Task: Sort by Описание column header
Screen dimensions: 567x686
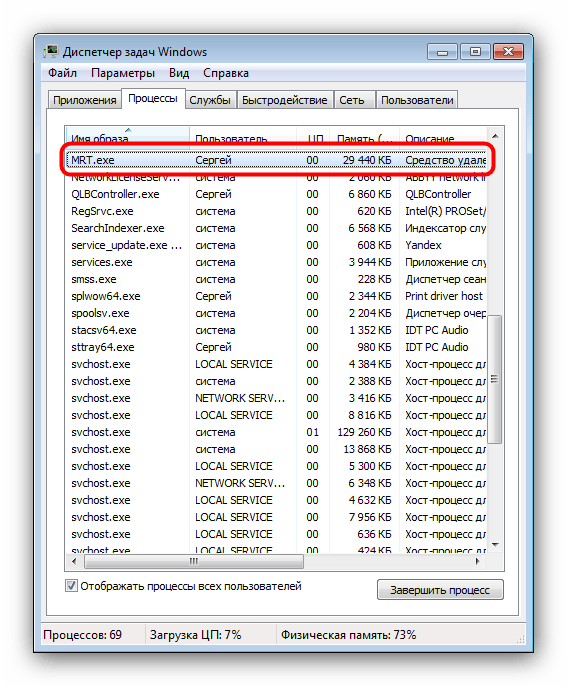Action: pyautogui.click(x=443, y=137)
